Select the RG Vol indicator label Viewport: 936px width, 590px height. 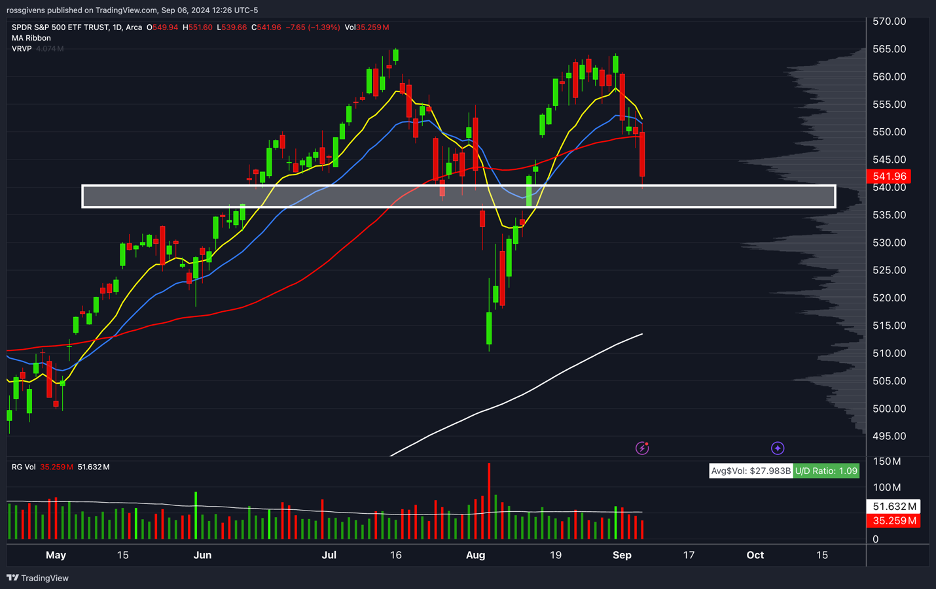(x=23, y=467)
